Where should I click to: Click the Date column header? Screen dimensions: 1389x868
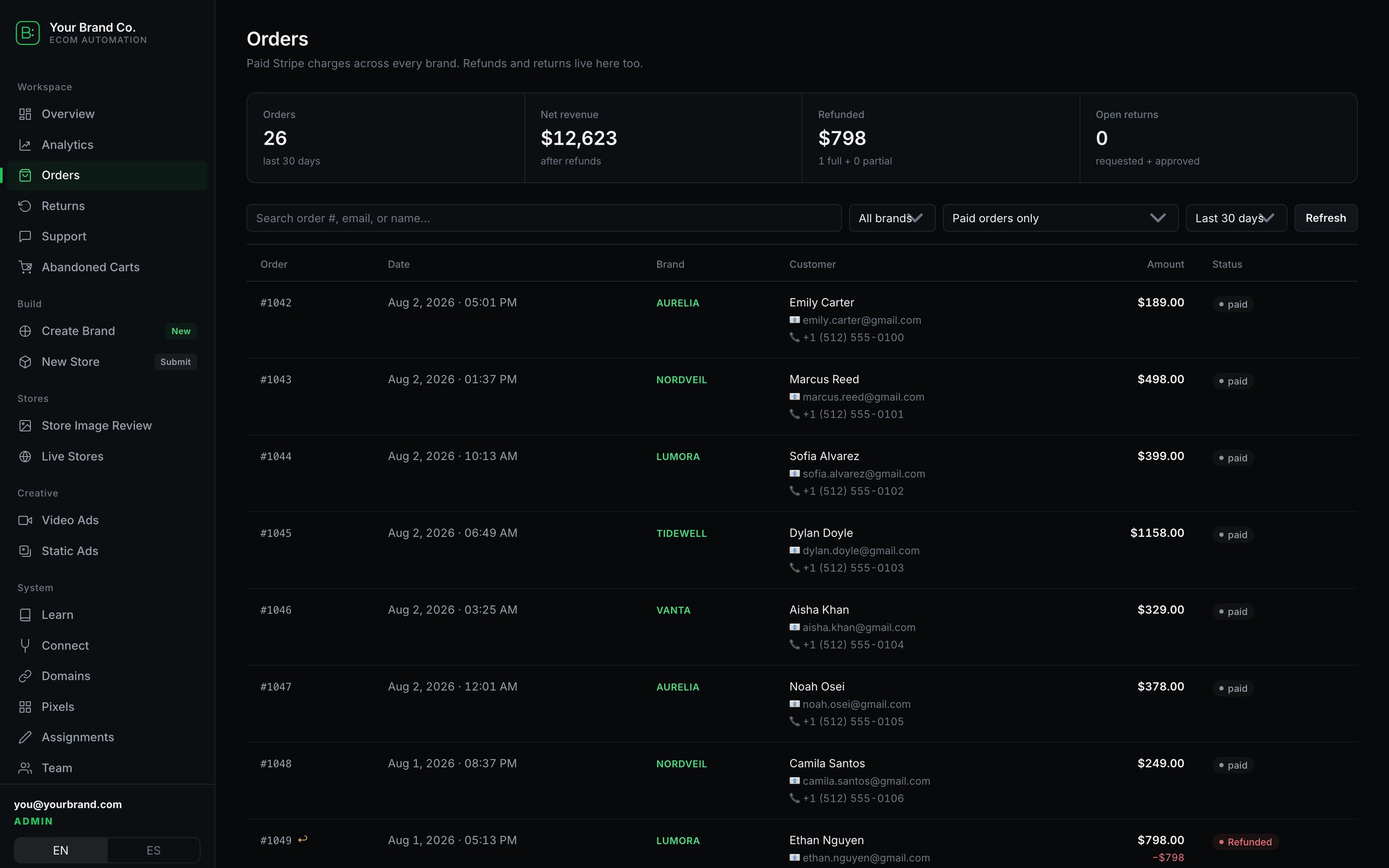click(399, 264)
